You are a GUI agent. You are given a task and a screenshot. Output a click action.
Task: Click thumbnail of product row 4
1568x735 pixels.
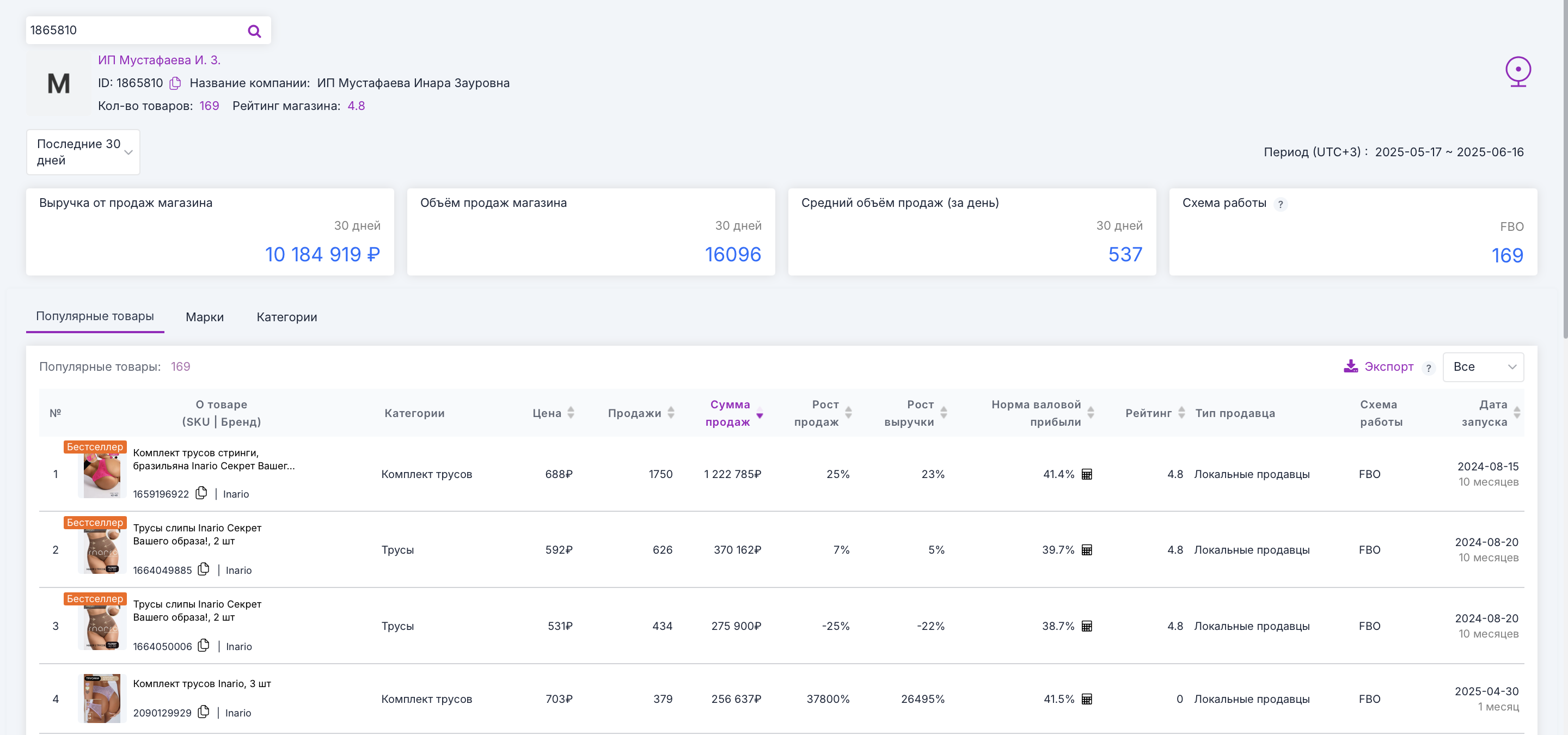[102, 699]
